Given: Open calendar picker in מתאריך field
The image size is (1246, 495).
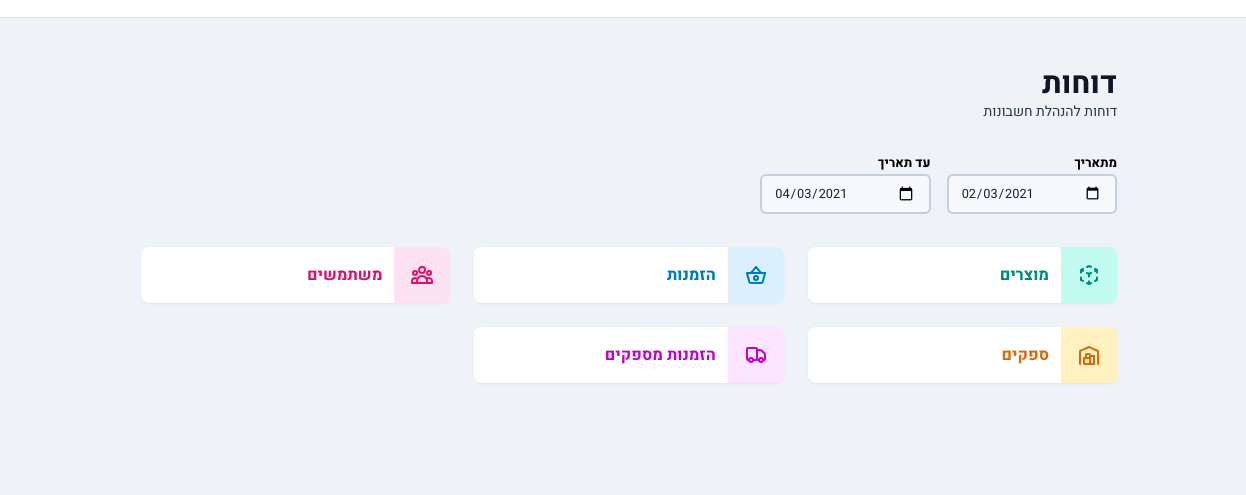Looking at the screenshot, I should point(1092,194).
